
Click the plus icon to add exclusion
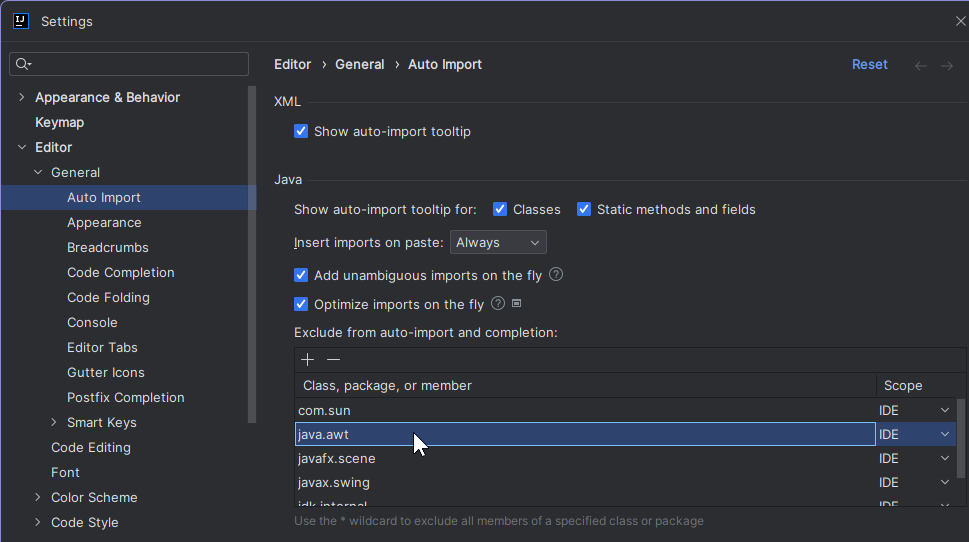(x=307, y=360)
